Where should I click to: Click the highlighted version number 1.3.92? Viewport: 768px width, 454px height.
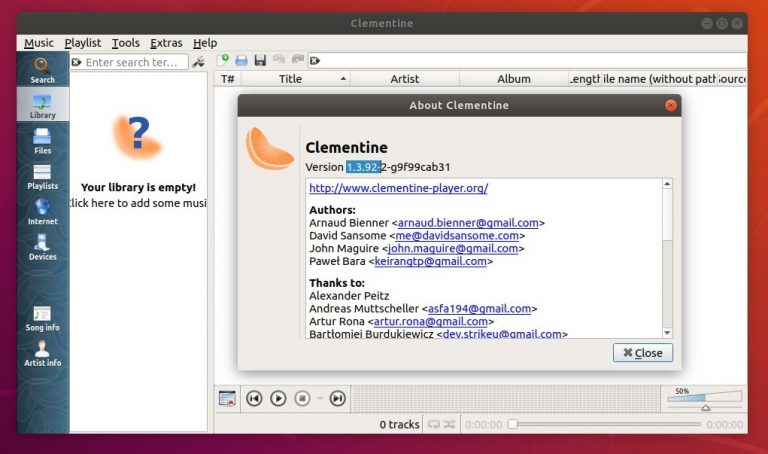click(x=363, y=167)
